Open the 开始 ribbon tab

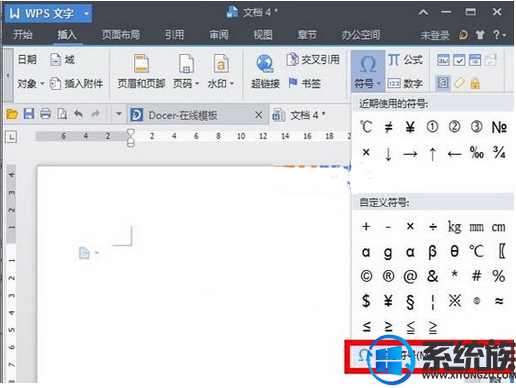tap(23, 35)
